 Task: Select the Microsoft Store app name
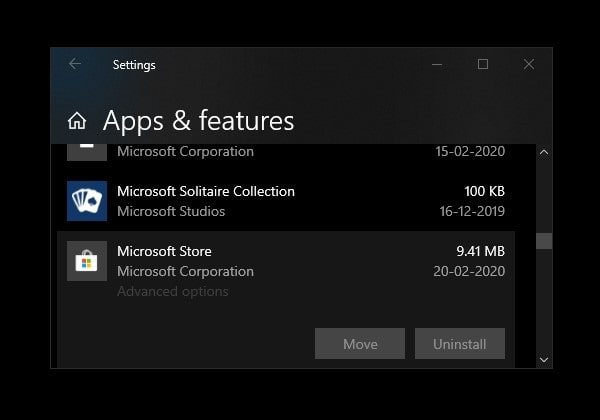[x=164, y=251]
